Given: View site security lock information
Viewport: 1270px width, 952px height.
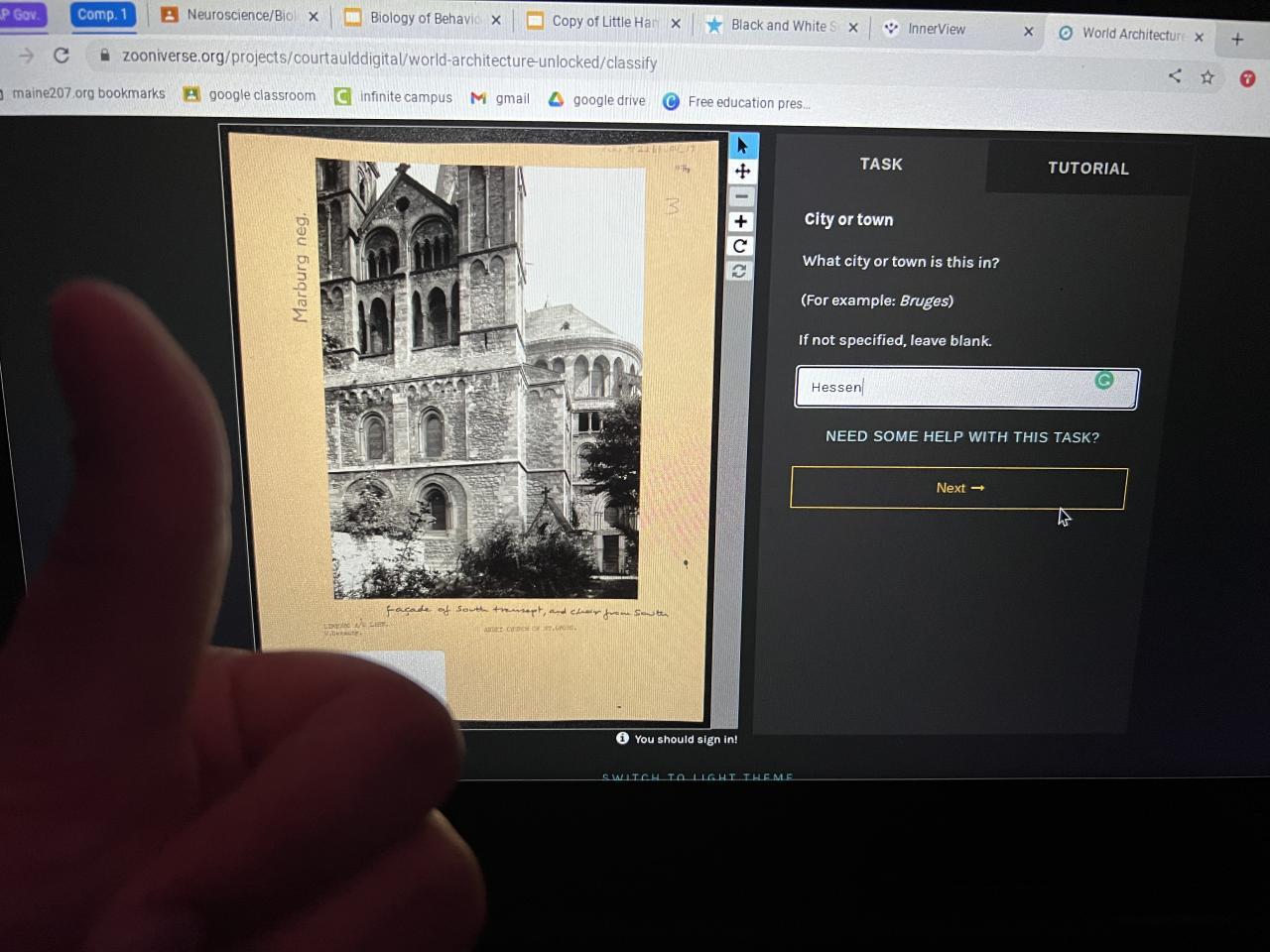Looking at the screenshot, I should coord(104,56).
